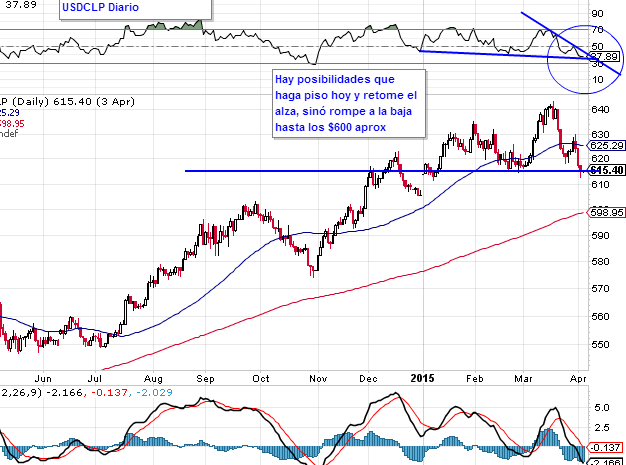Screen dimensions: 626x465
Task: Click the 590 price axis label
Action: coord(600,235)
